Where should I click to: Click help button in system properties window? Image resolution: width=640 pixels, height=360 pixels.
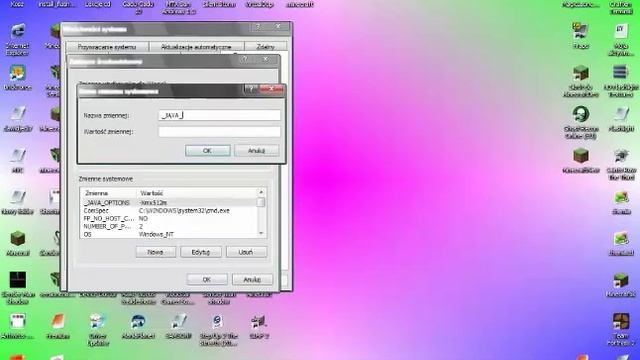click(258, 27)
